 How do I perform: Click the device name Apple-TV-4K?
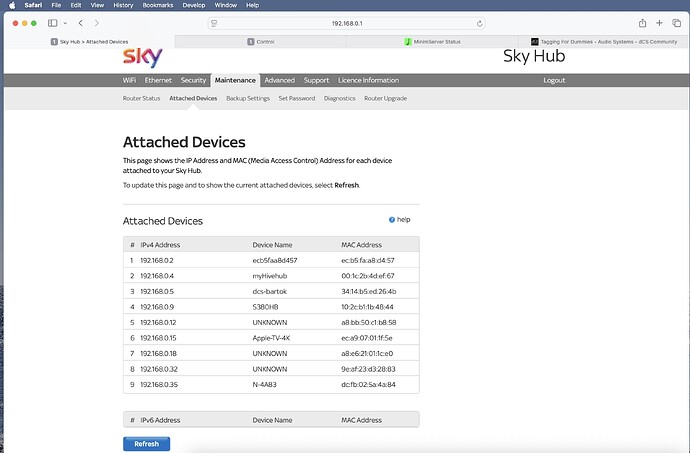[271, 338]
